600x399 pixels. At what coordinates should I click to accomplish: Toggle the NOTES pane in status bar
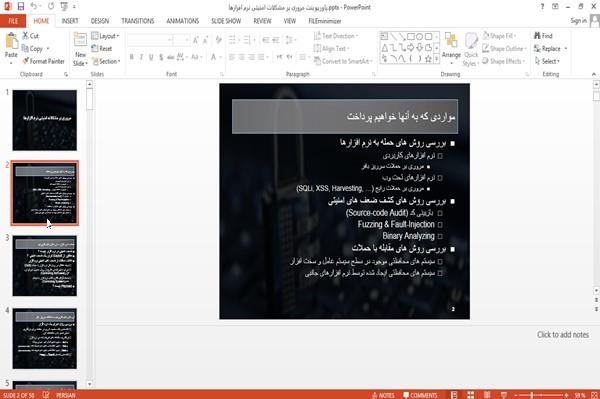click(x=383, y=395)
